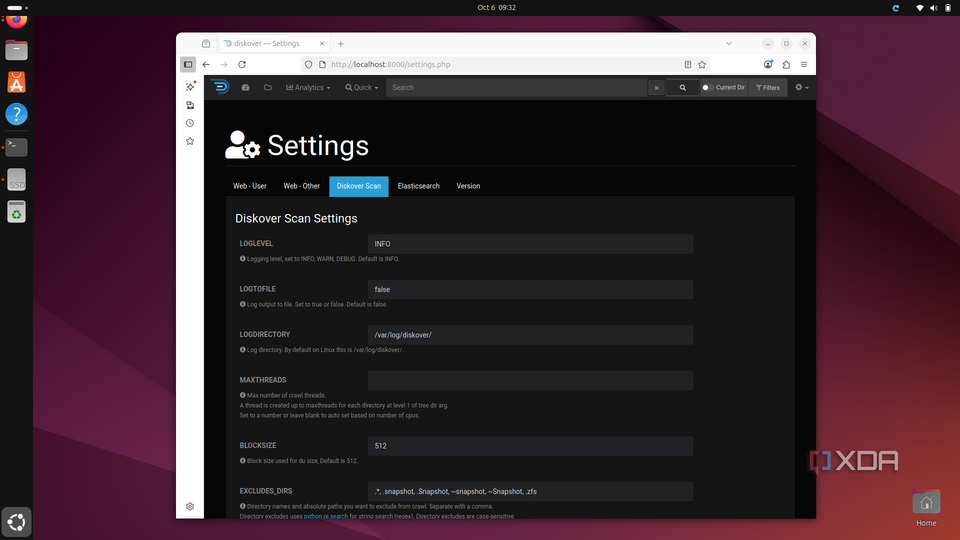The height and width of the screenshot is (540, 960).
Task: Switch to the Version tab
Action: point(468,186)
